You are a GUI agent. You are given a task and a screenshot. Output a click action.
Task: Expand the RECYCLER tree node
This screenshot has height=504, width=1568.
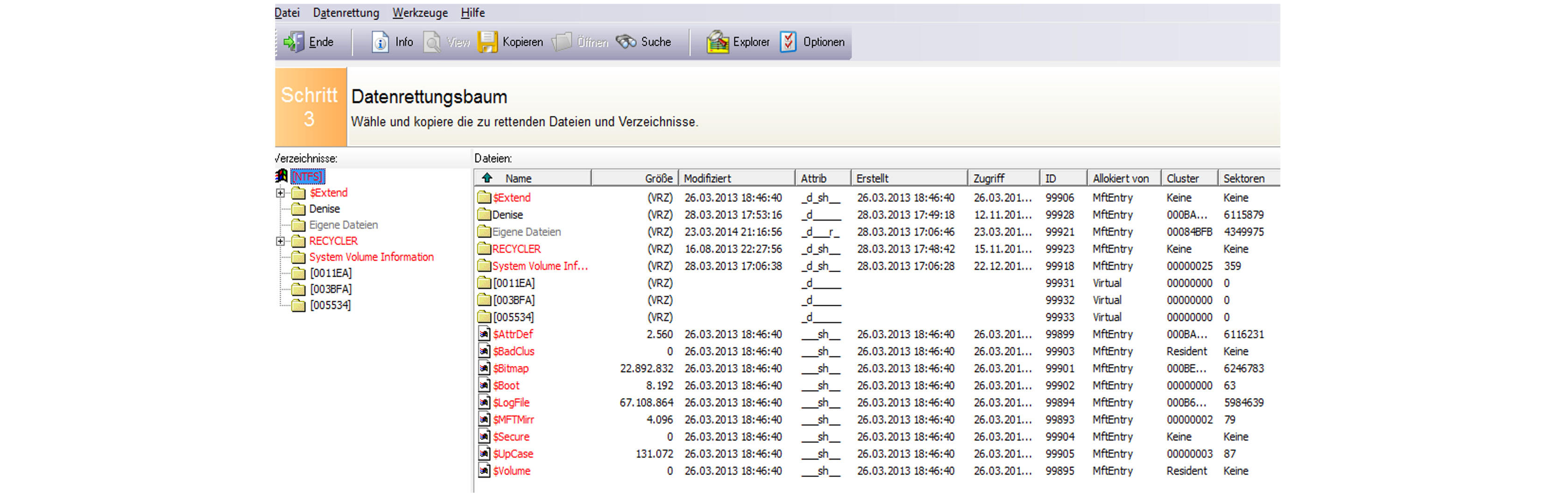coord(280,241)
